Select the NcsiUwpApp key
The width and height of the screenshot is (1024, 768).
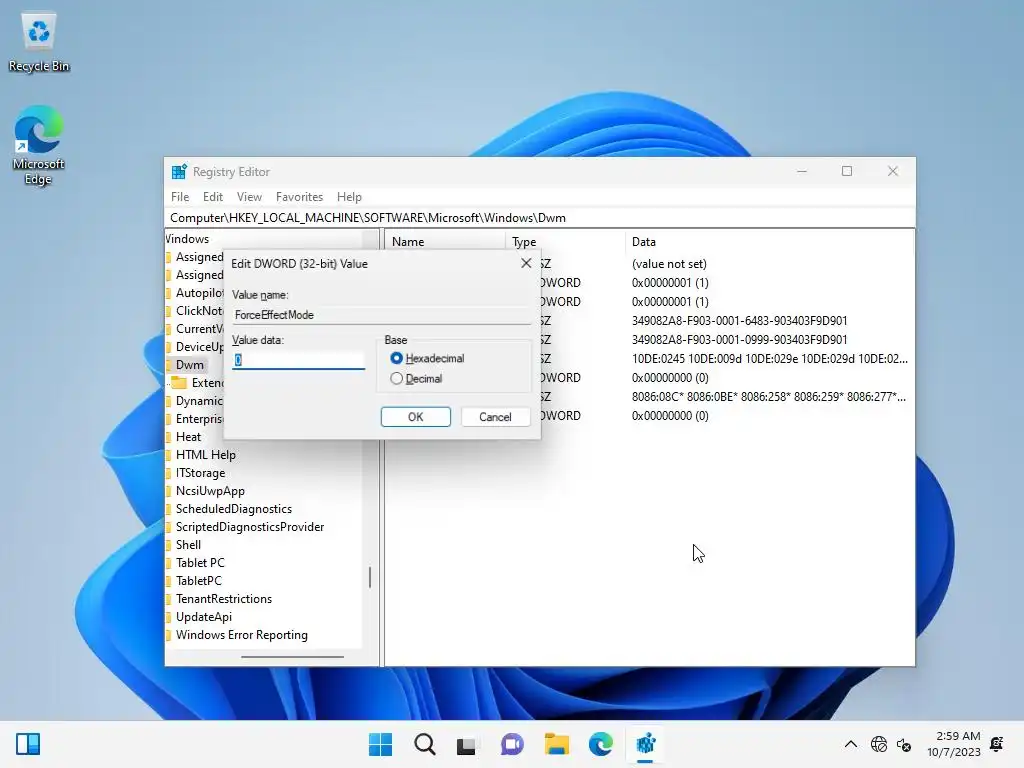[x=210, y=491]
